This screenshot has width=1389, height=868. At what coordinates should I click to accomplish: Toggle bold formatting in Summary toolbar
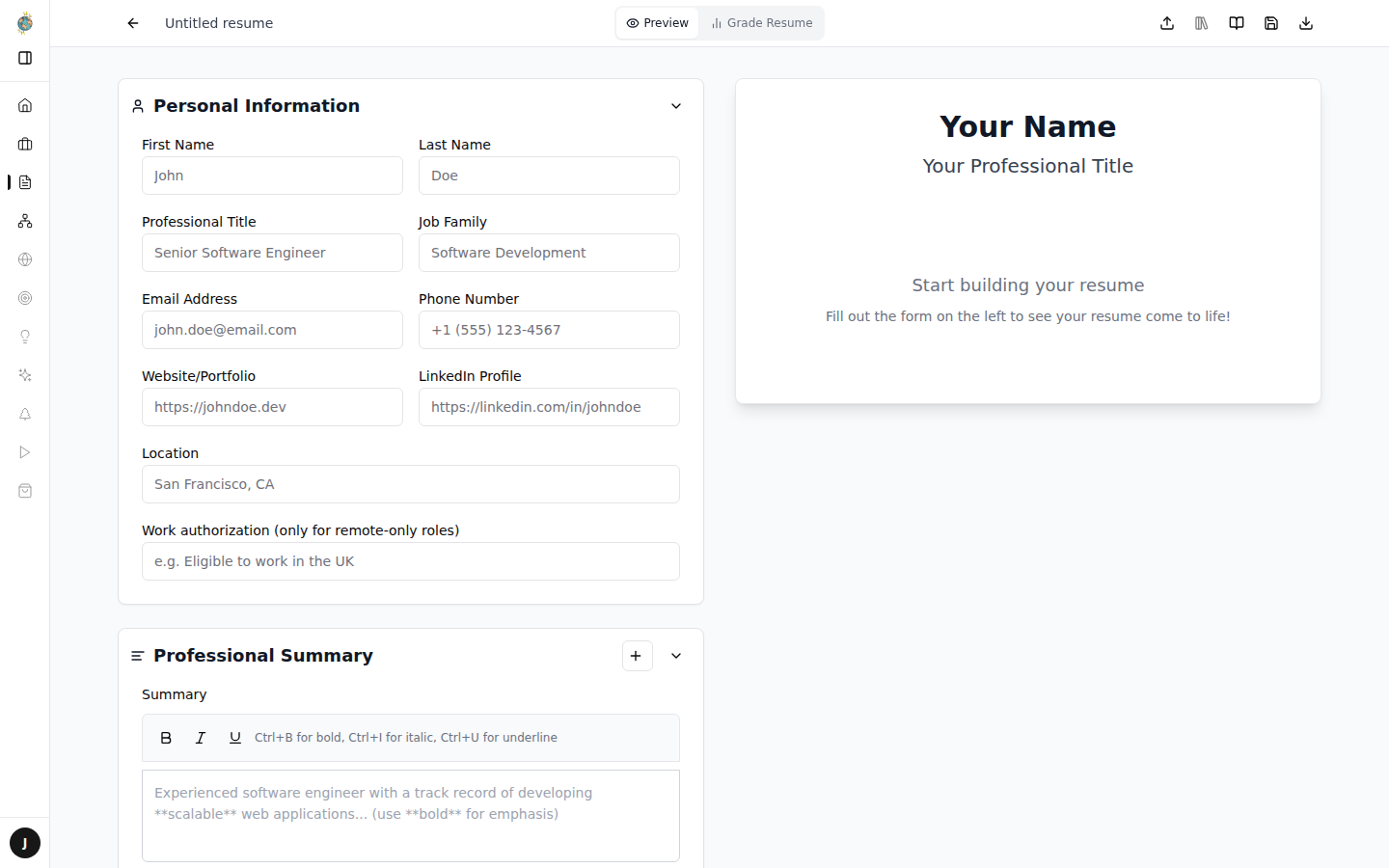tap(166, 738)
